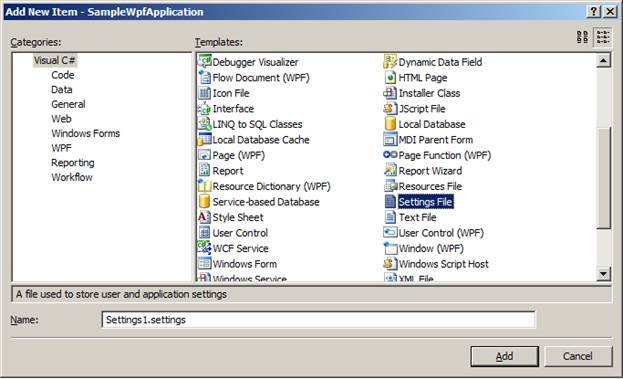
Task: Click the Cancel button
Action: click(x=578, y=356)
